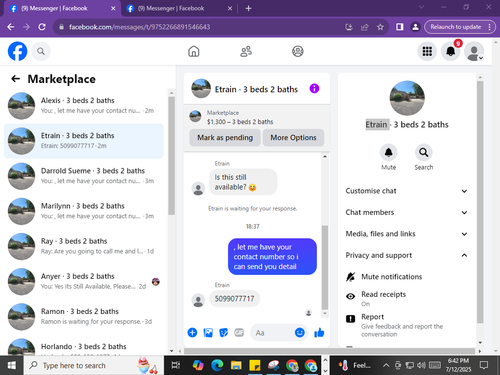This screenshot has width=500, height=375.
Task: Switch to the second Messenger browser tab
Action: click(179, 8)
